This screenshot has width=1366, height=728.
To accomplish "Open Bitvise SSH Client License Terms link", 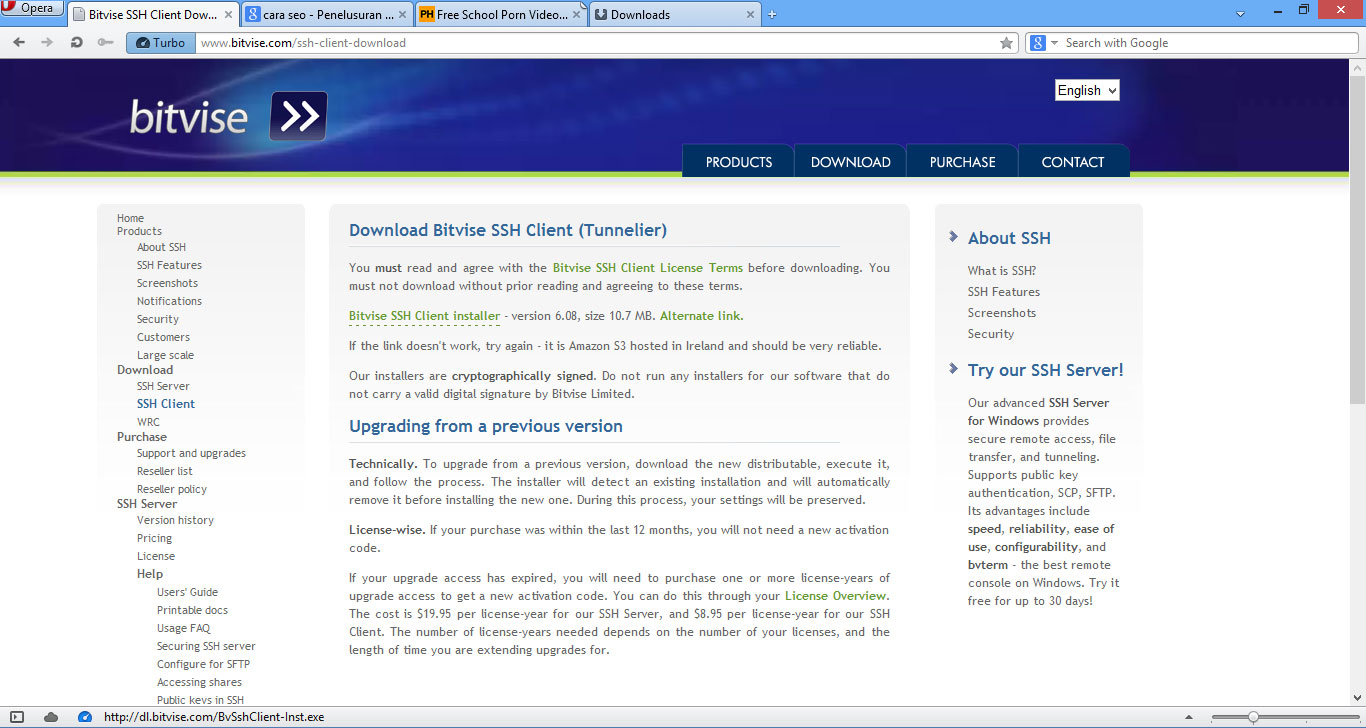I will tap(648, 268).
